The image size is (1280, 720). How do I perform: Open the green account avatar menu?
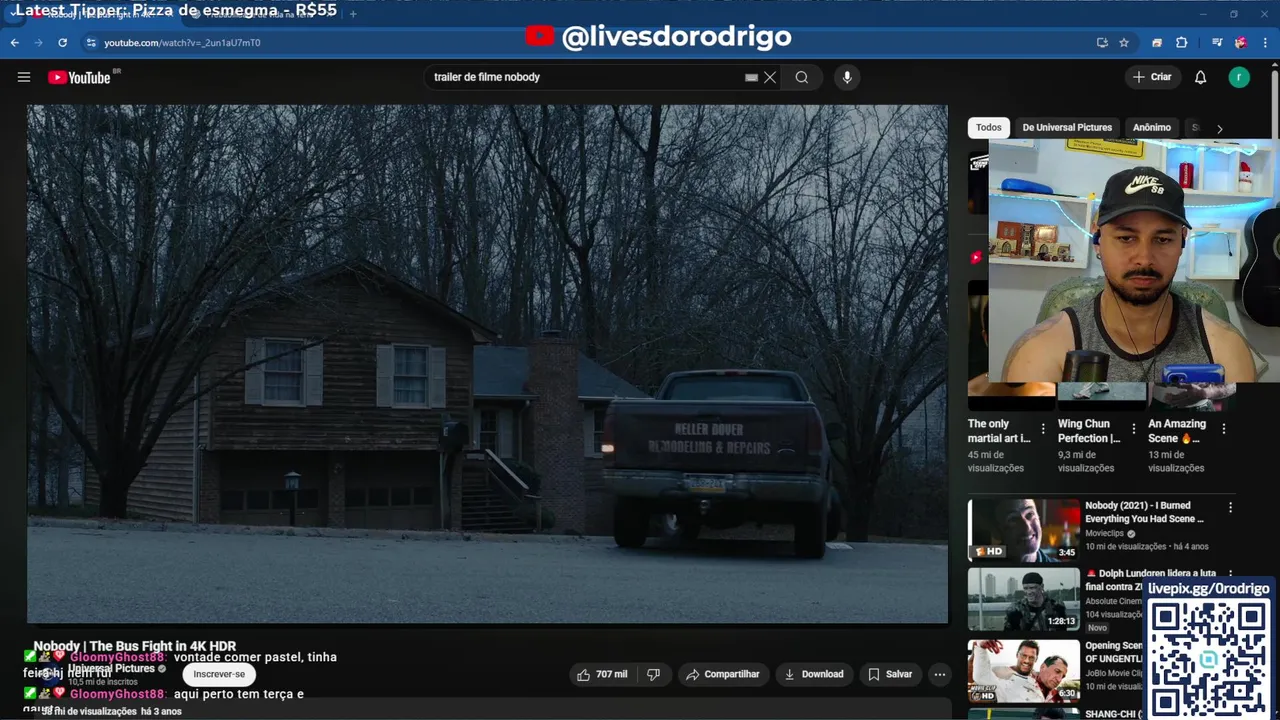click(1239, 77)
